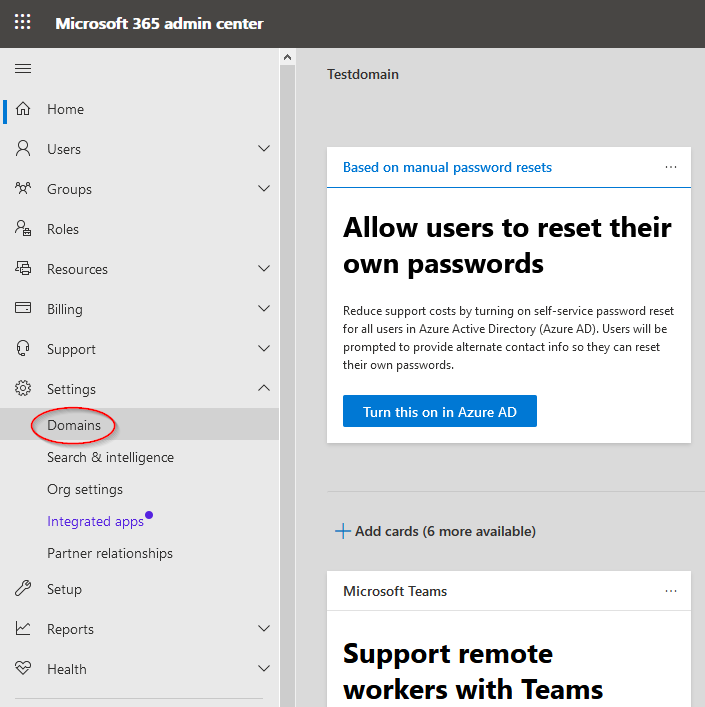This screenshot has height=707, width=705.
Task: Expand the Users section chevron
Action: pos(264,149)
